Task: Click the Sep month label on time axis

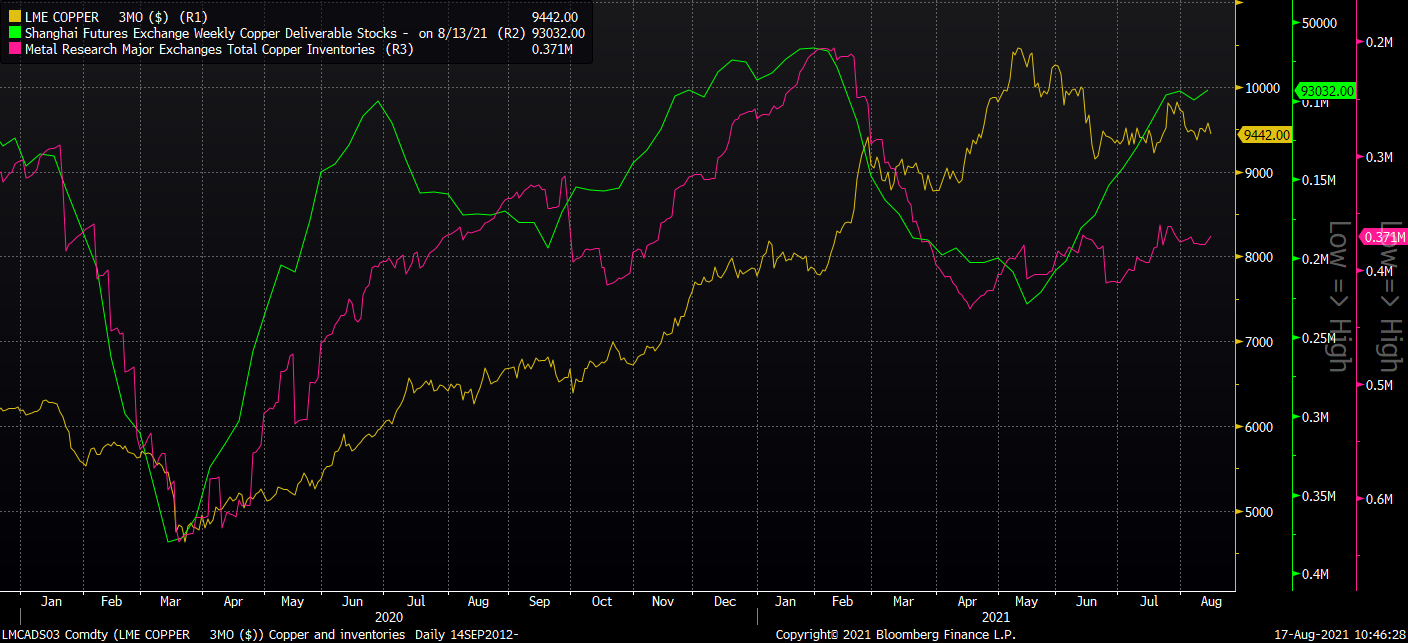Action: 540,602
